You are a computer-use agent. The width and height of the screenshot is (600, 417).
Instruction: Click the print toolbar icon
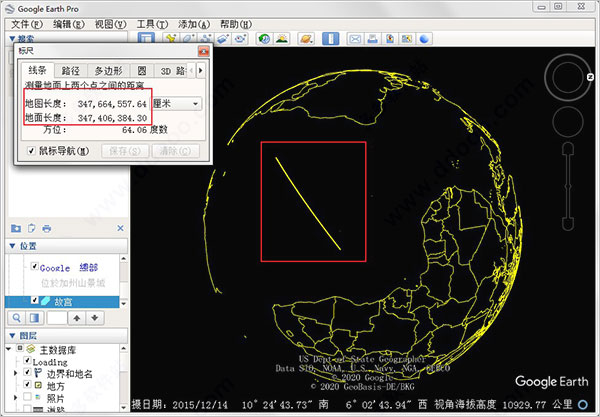tap(372, 39)
